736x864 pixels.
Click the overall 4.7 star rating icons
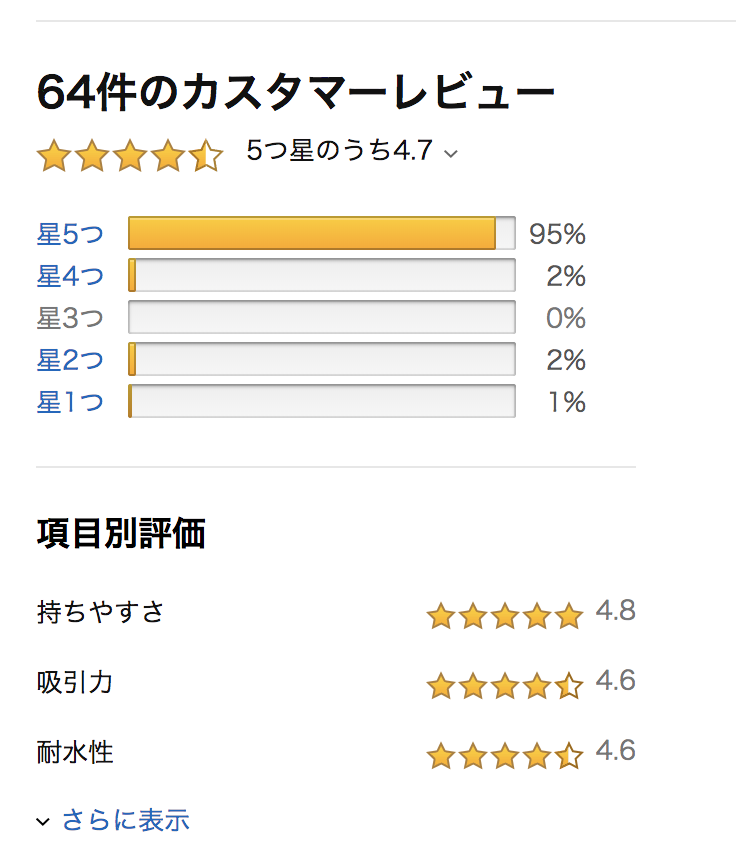[130, 155]
